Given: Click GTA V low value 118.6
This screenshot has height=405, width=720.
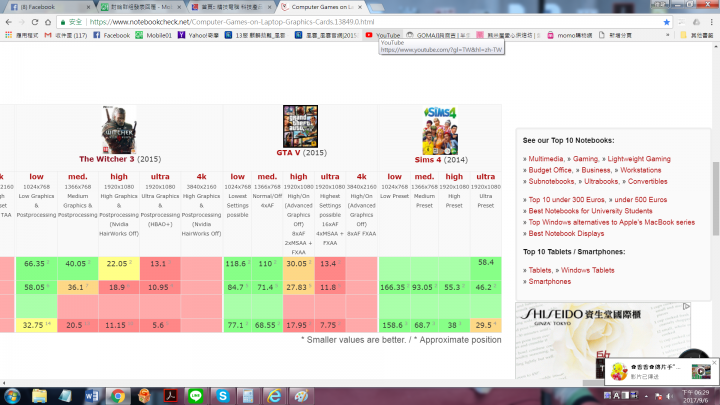Looking at the screenshot, I should pyautogui.click(x=237, y=264).
